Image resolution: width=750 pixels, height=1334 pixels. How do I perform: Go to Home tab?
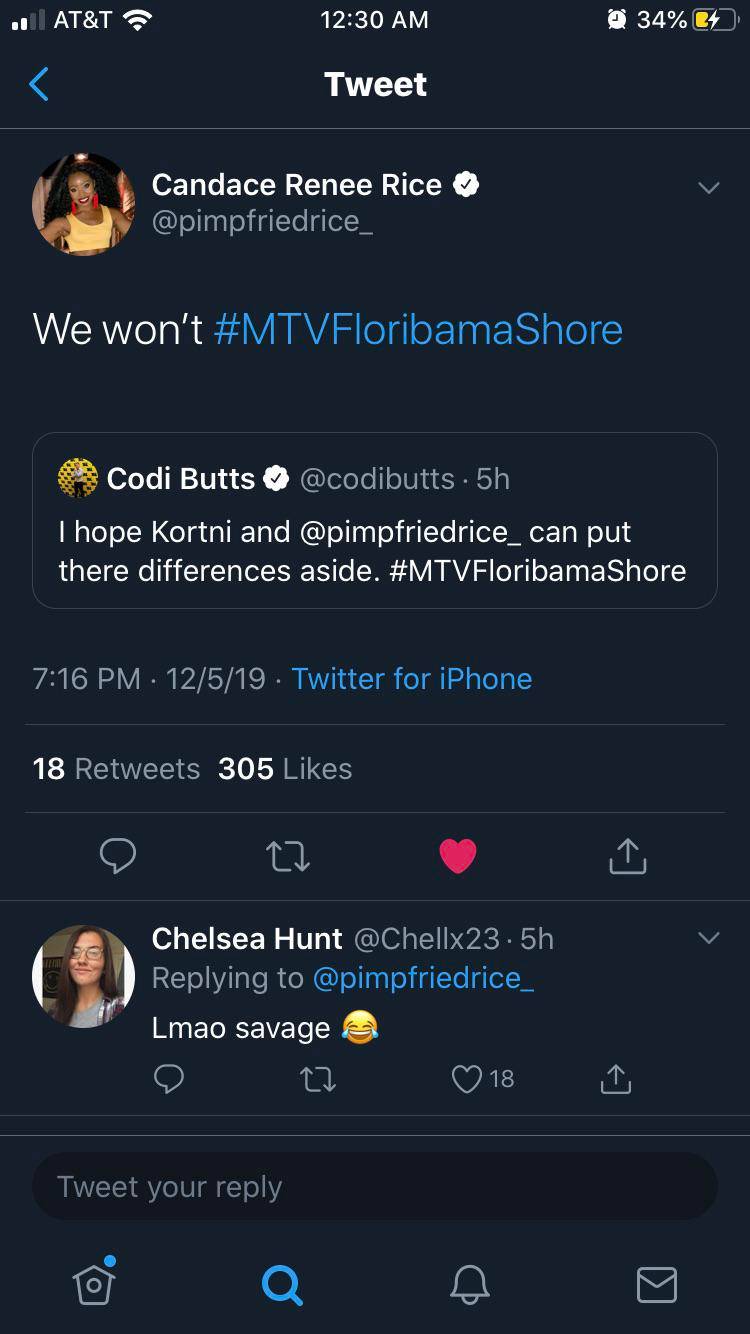pyautogui.click(x=94, y=1282)
